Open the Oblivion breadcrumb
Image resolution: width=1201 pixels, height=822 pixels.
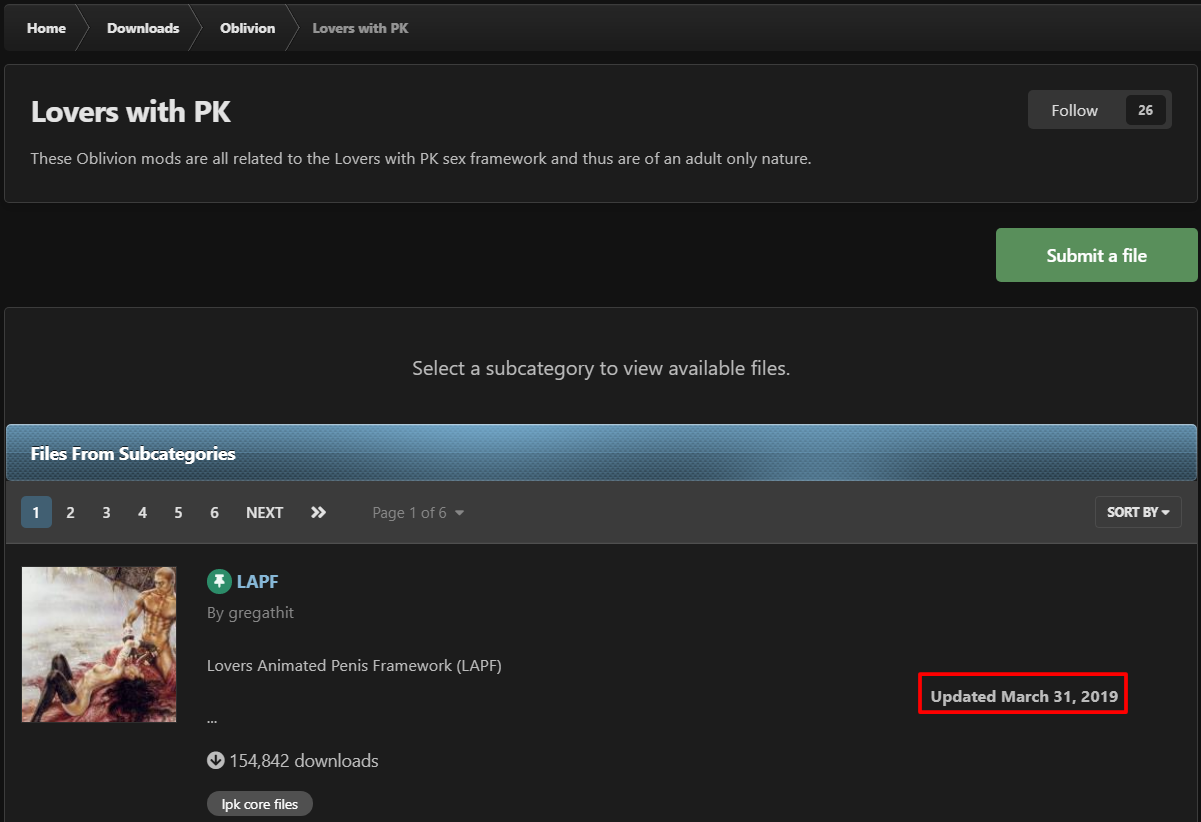coord(247,28)
